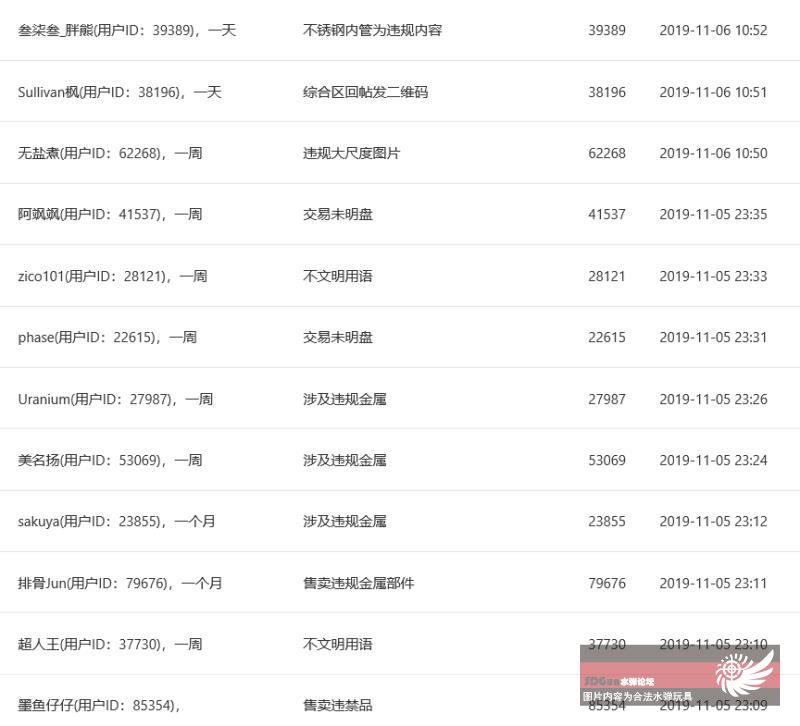Click the user entry 无盐煮
Viewport: 800px width, 726px height.
pyautogui.click(x=110, y=153)
